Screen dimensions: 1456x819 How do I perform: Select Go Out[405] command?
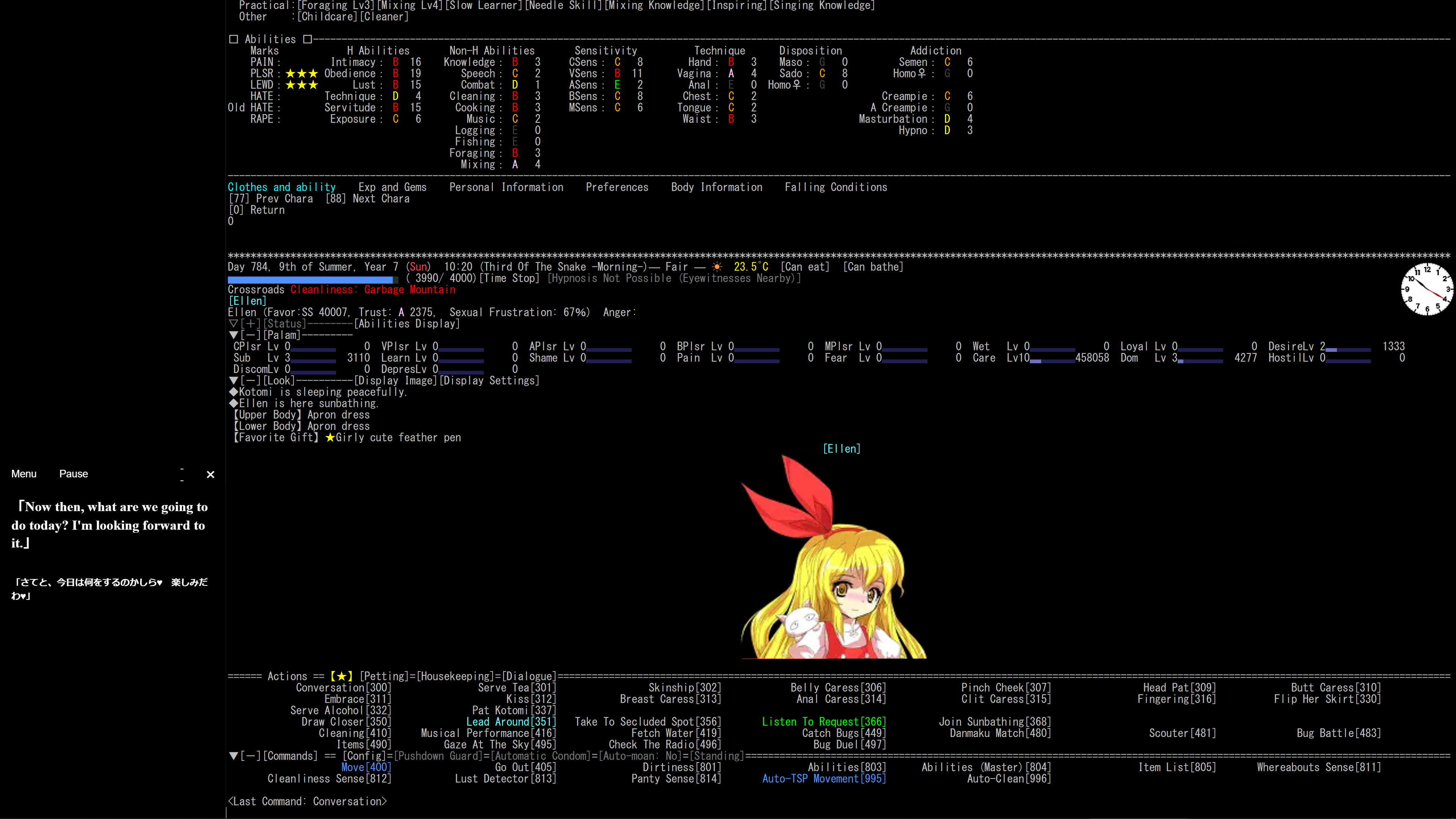[526, 767]
